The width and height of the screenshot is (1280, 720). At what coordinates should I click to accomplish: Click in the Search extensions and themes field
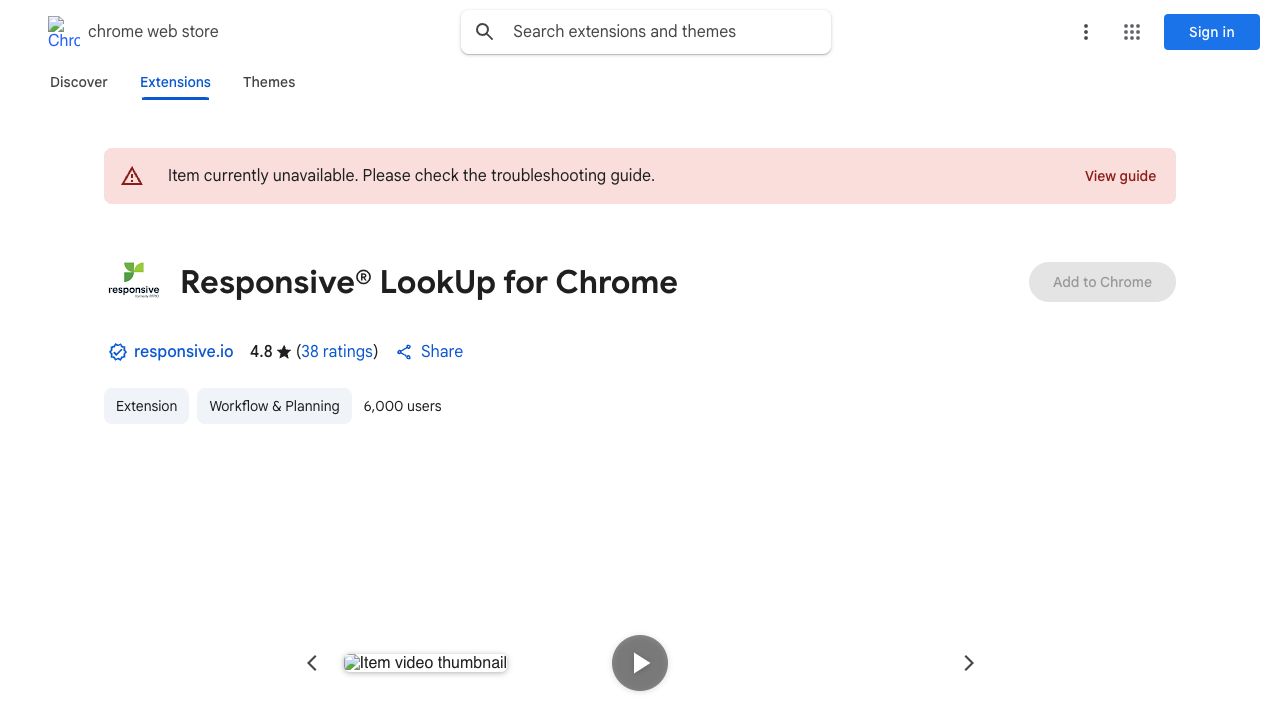point(660,32)
